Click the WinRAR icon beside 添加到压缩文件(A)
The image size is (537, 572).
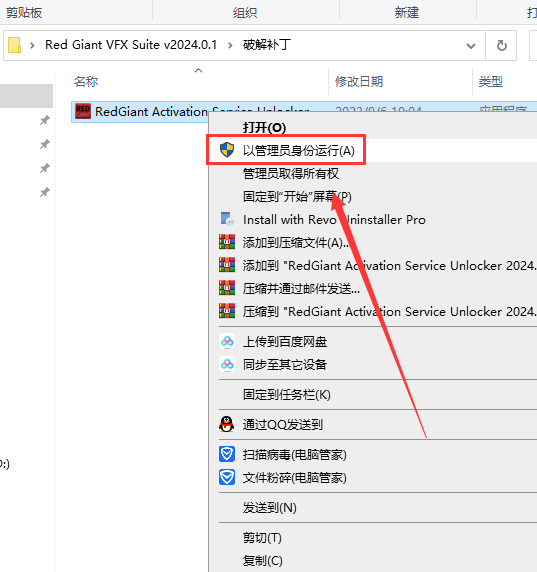(x=227, y=242)
